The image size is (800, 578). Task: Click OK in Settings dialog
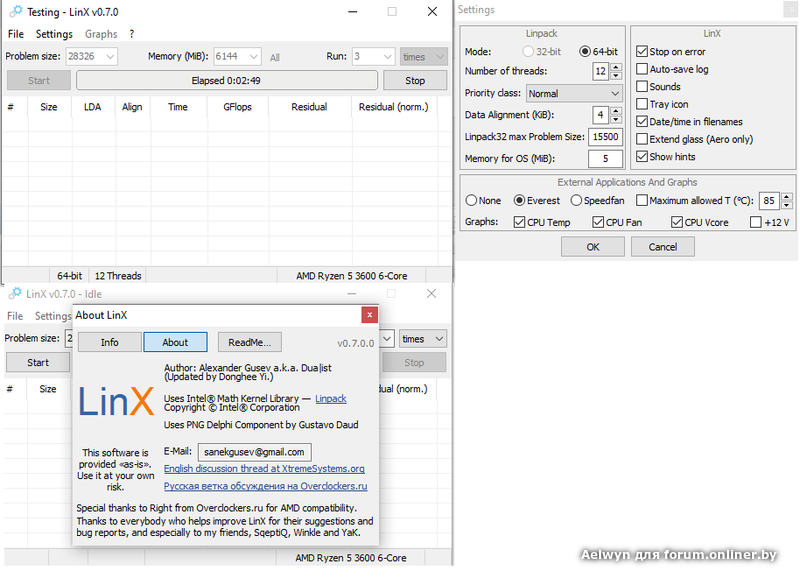coord(593,247)
